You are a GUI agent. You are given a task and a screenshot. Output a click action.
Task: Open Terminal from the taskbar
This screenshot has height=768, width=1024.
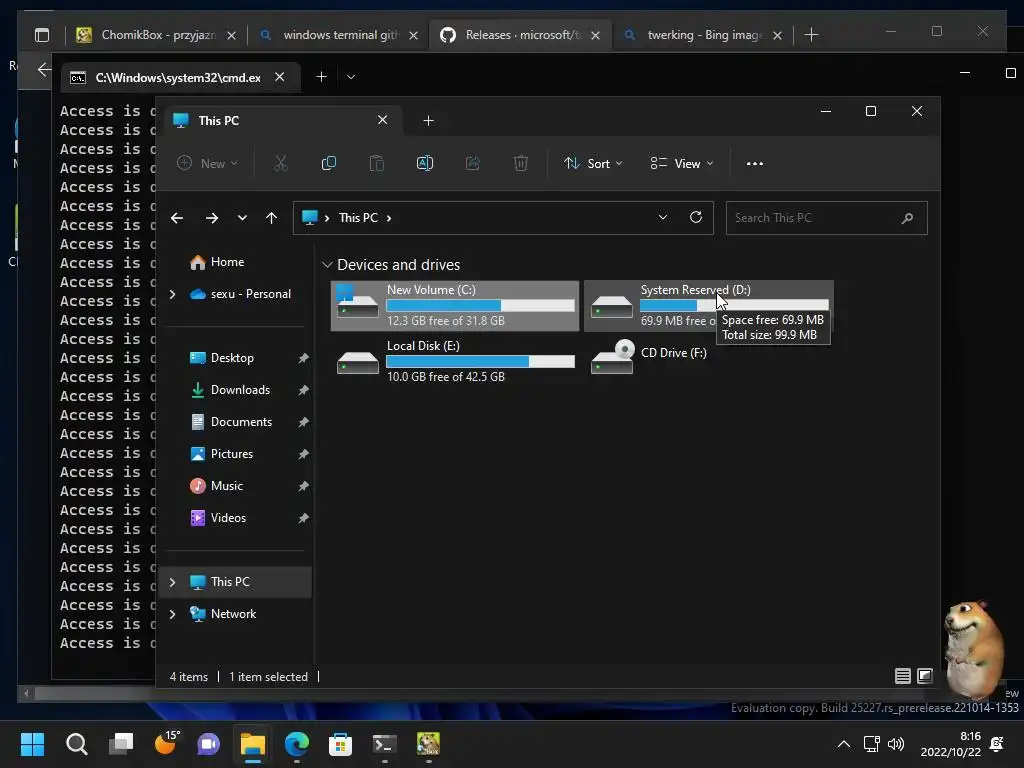[x=384, y=744]
